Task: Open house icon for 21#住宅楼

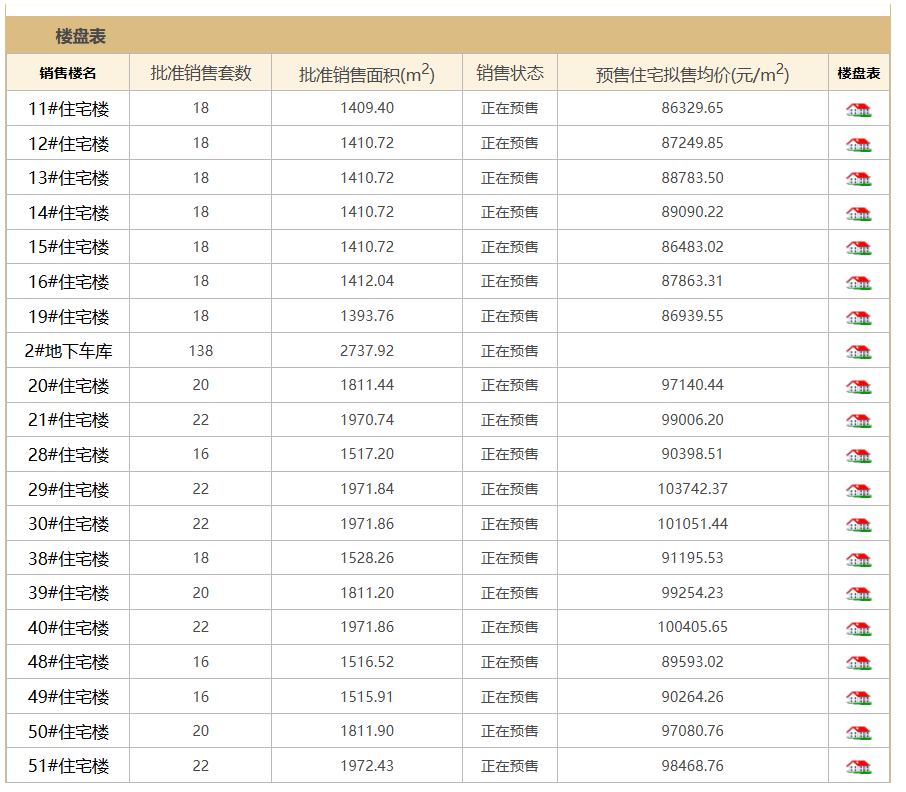Action: [x=858, y=421]
